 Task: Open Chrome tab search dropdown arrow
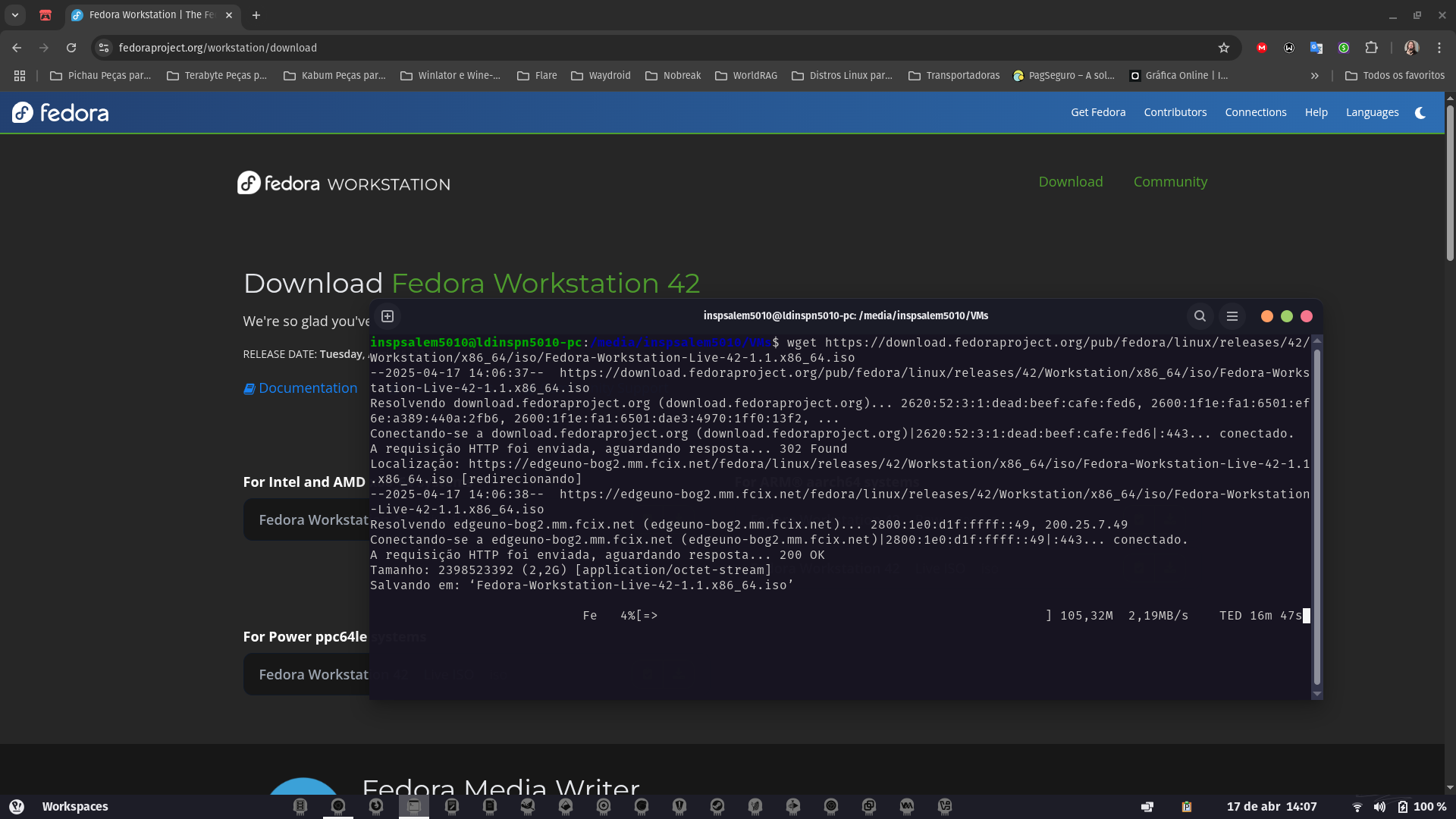click(x=14, y=15)
